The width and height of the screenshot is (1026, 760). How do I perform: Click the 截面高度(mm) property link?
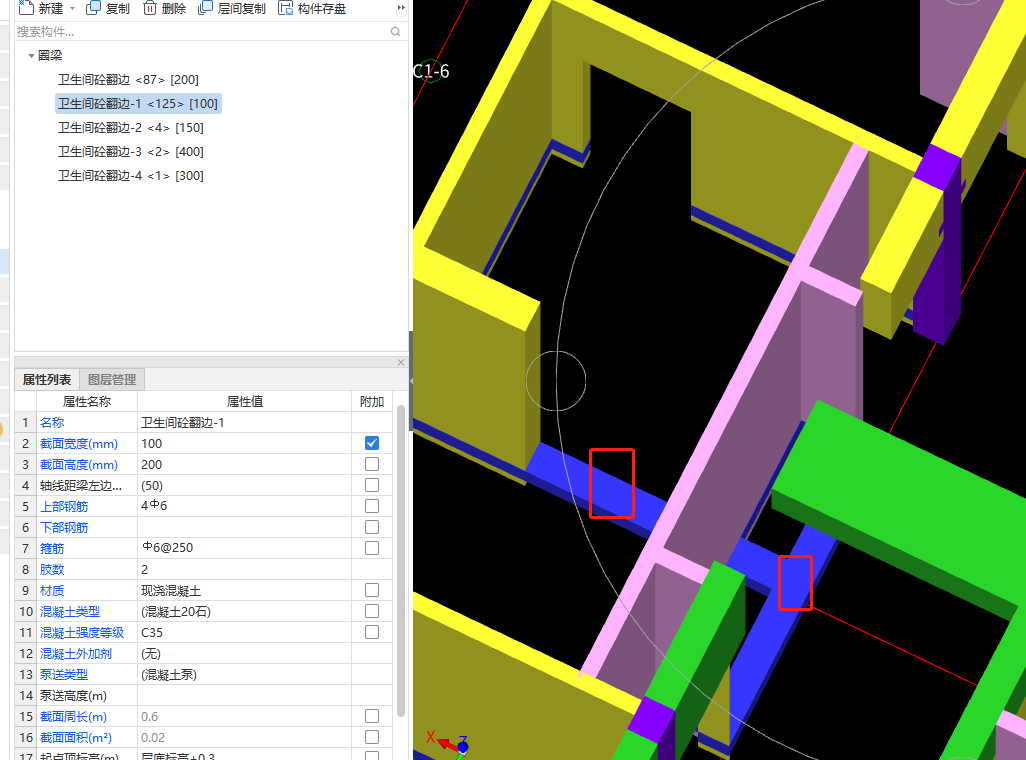(79, 465)
